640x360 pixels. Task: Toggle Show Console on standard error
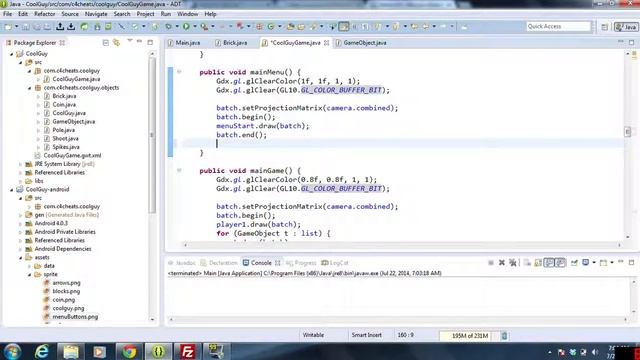(x=560, y=262)
